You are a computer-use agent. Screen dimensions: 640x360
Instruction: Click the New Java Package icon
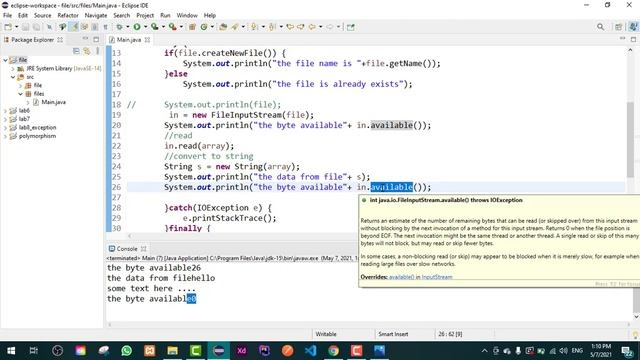click(x=192, y=27)
